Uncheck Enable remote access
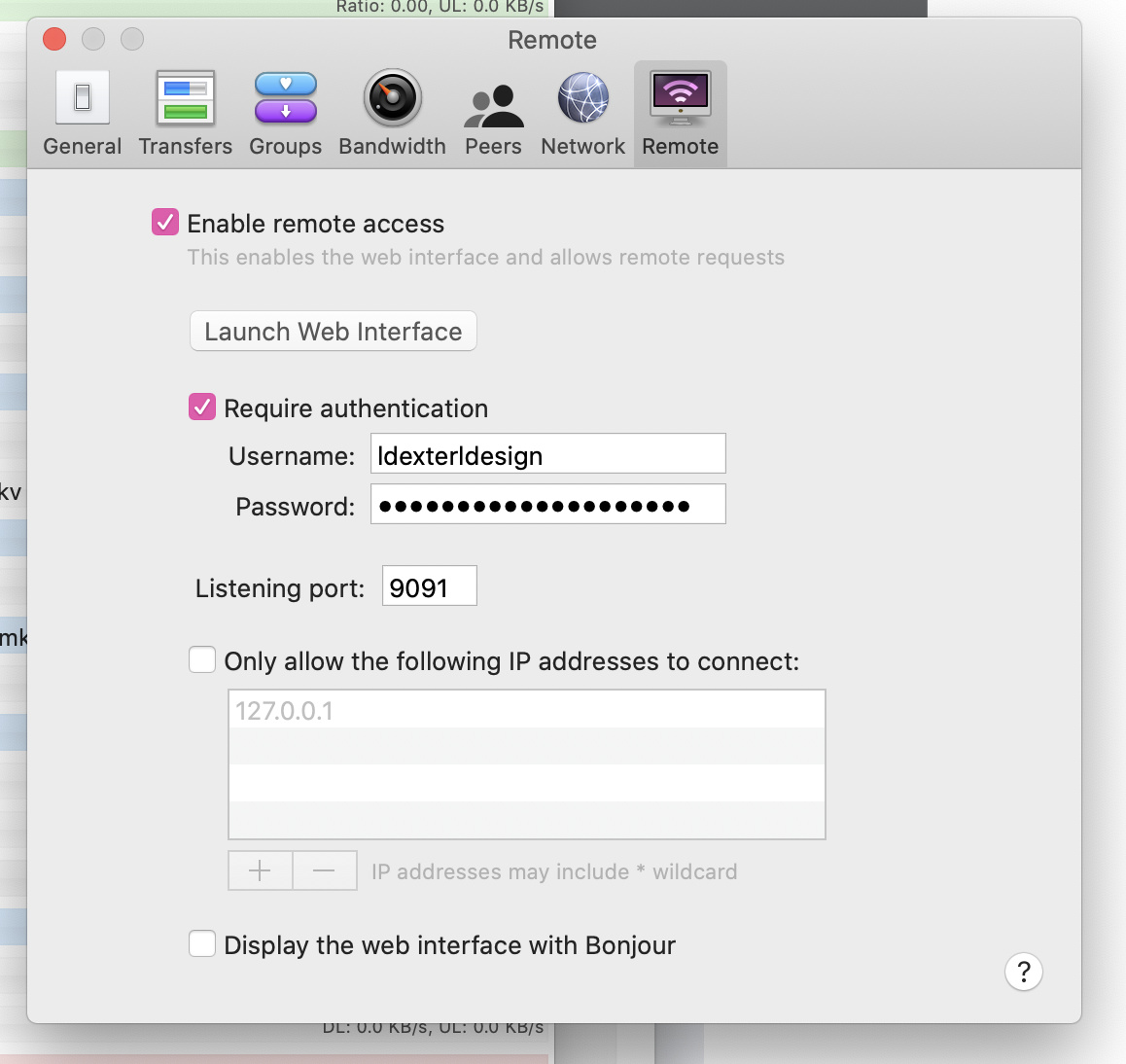The height and width of the screenshot is (1064, 1126). pyautogui.click(x=165, y=222)
